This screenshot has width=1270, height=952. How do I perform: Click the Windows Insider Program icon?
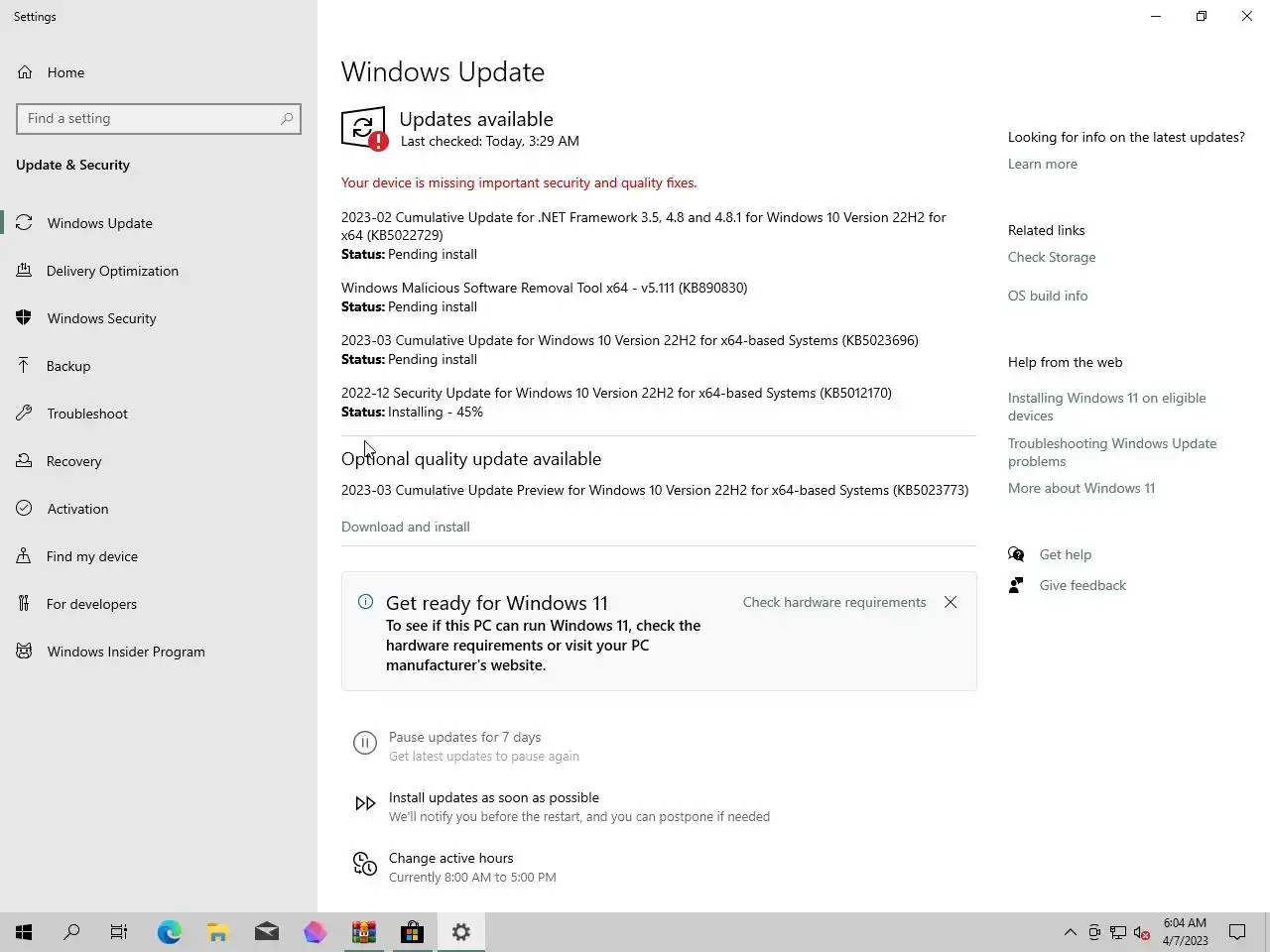[25, 652]
